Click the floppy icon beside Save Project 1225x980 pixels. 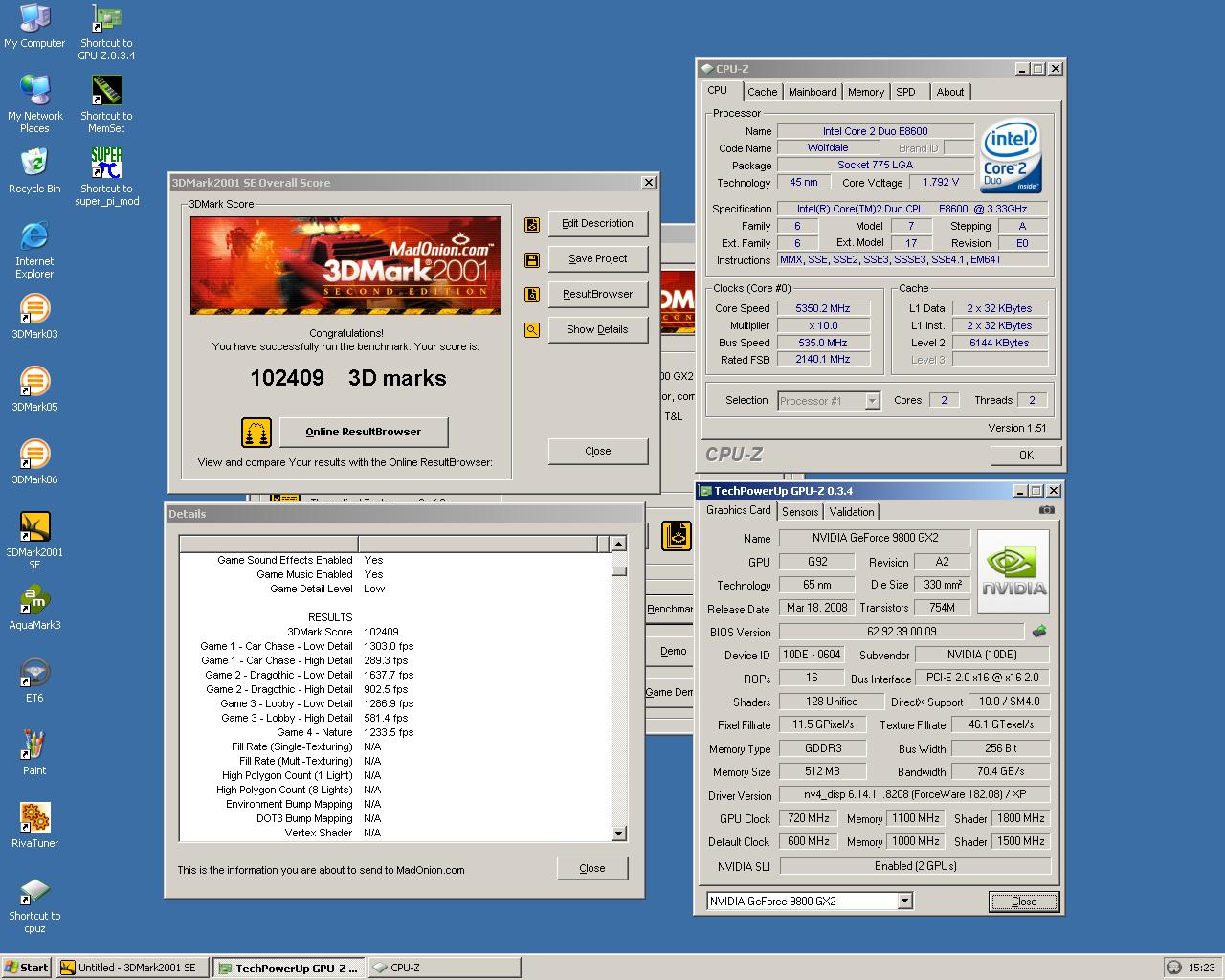[532, 260]
